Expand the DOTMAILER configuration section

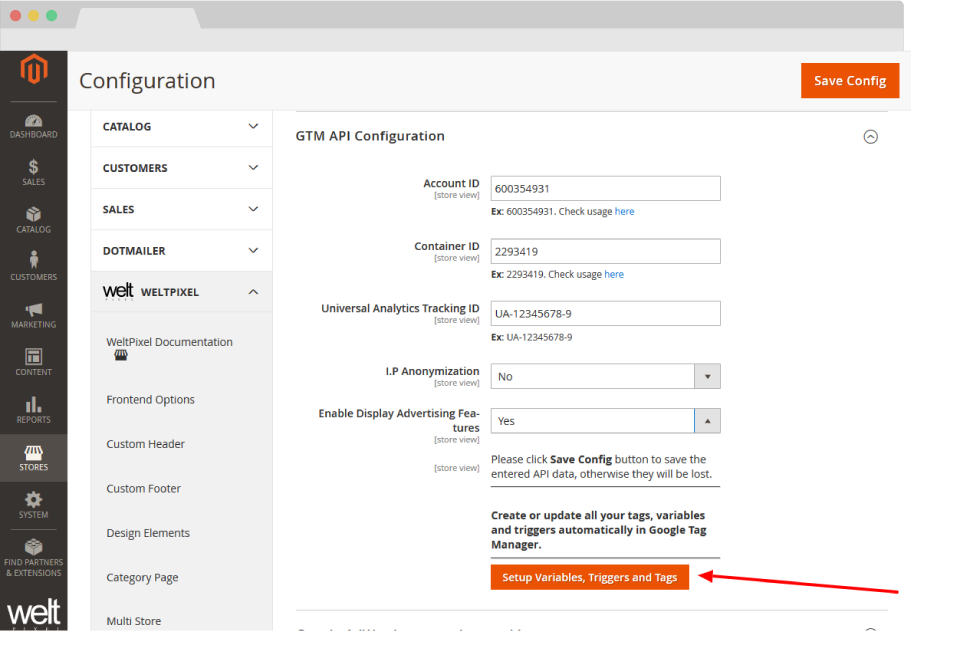(x=181, y=251)
